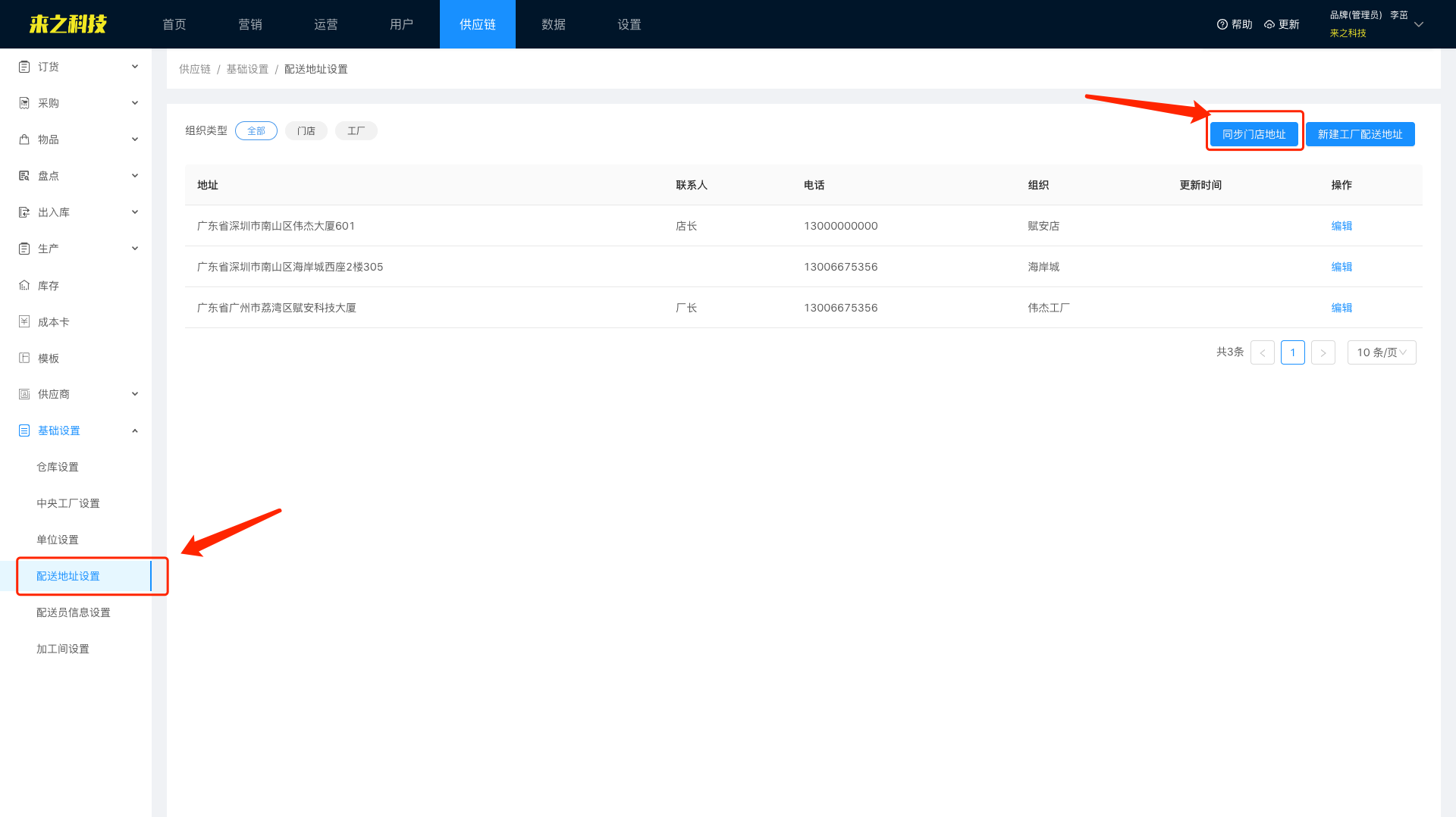
Task: Filter by 工厂 organization type
Action: click(356, 131)
